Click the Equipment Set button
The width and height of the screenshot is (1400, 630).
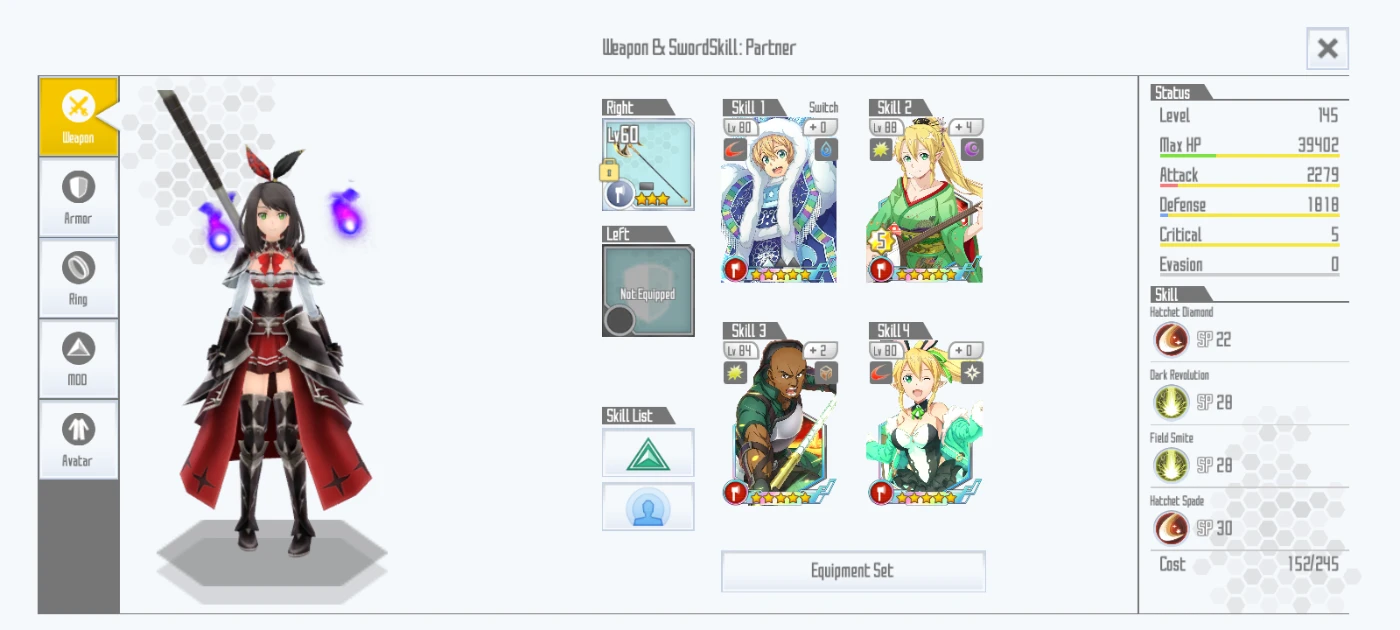tap(853, 571)
